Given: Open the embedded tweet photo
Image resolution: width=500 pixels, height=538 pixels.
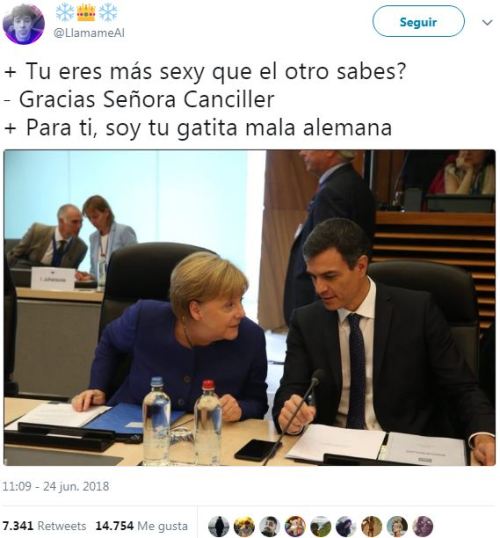Looking at the screenshot, I should click(x=249, y=307).
